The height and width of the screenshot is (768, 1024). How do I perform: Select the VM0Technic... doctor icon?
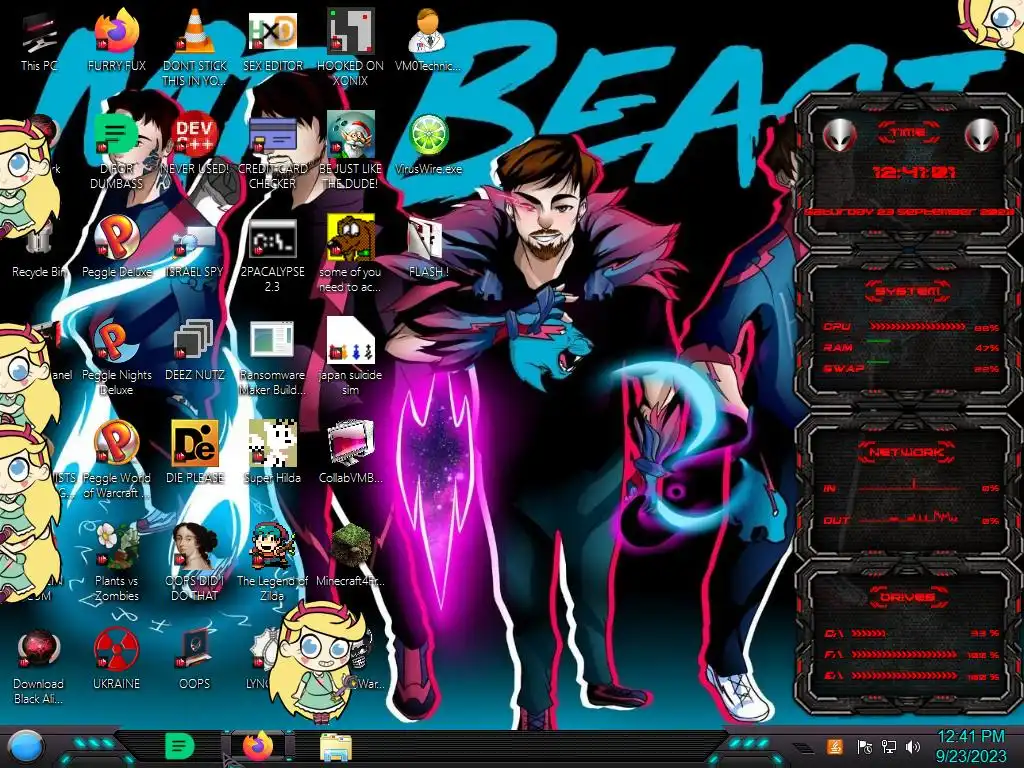coord(428,31)
